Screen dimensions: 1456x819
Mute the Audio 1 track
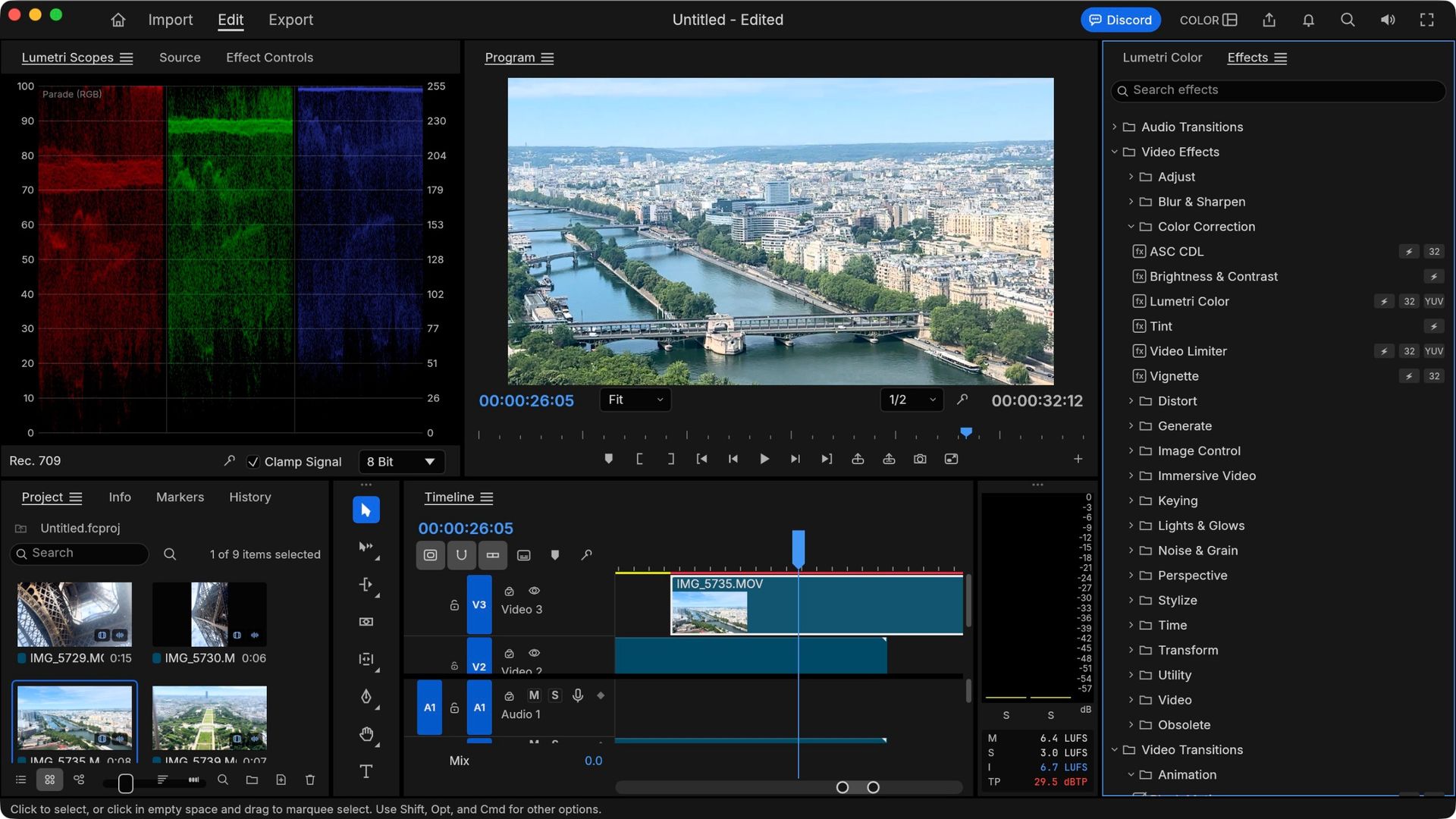(x=534, y=695)
